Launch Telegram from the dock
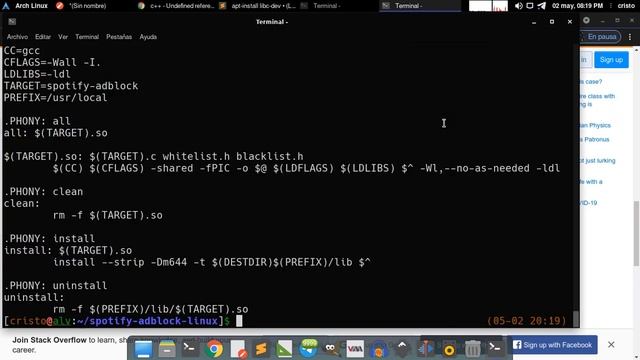Screen dimensions: 640x360 point(308,349)
